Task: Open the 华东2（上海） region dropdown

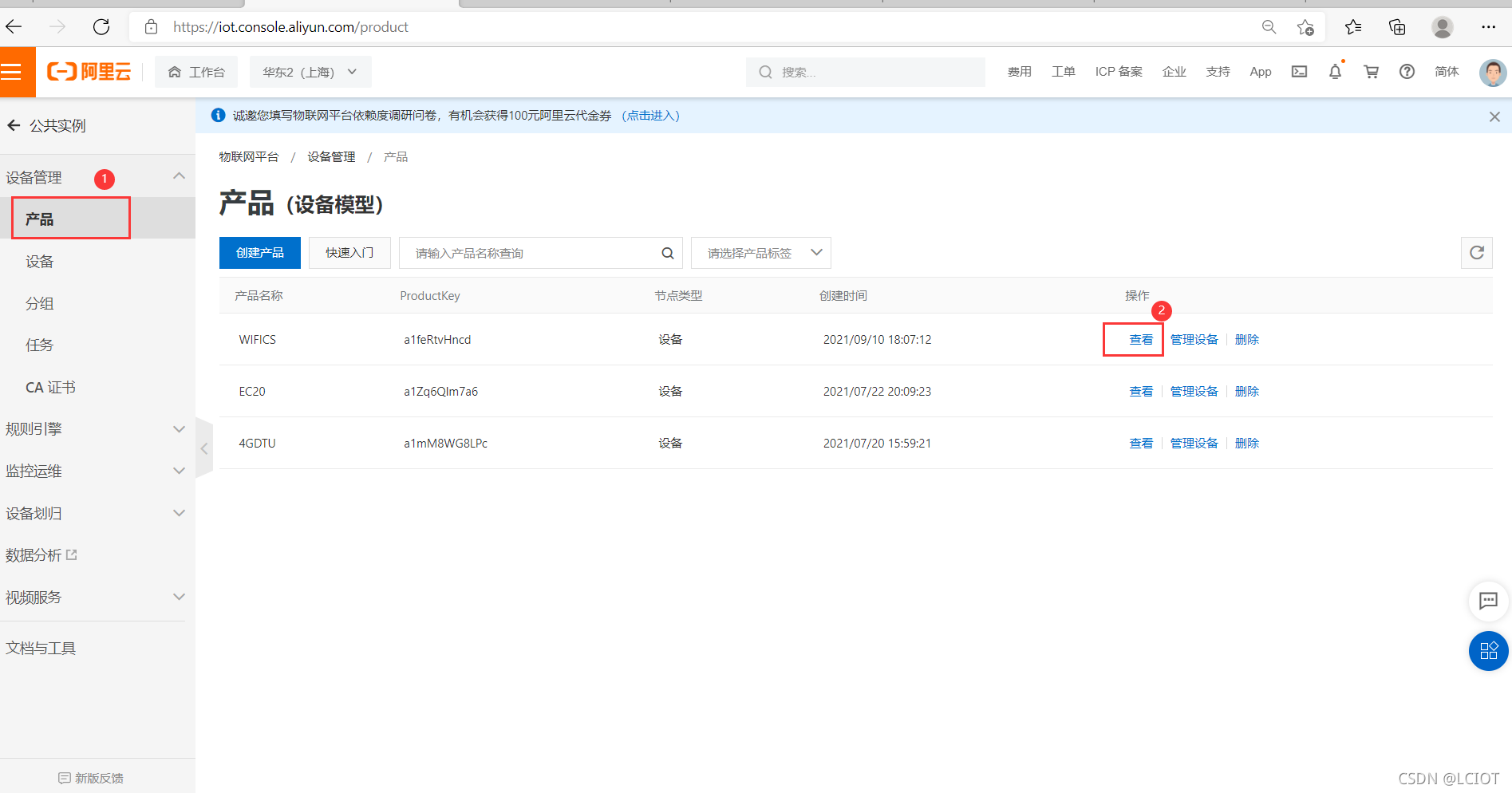Action: click(x=310, y=72)
